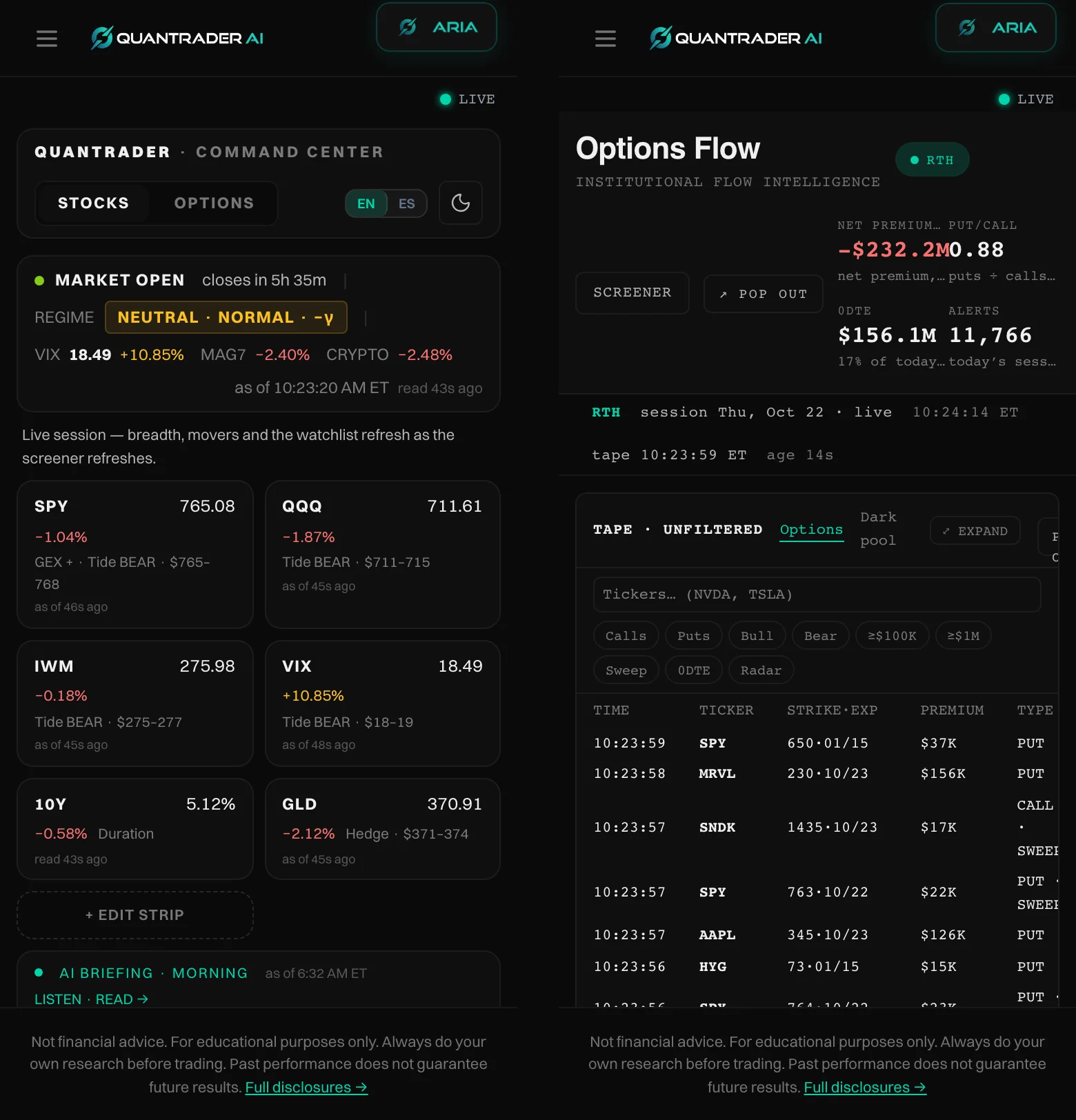Toggle the Bear filter chip
Image resolution: width=1076 pixels, height=1120 pixels.
[820, 636]
